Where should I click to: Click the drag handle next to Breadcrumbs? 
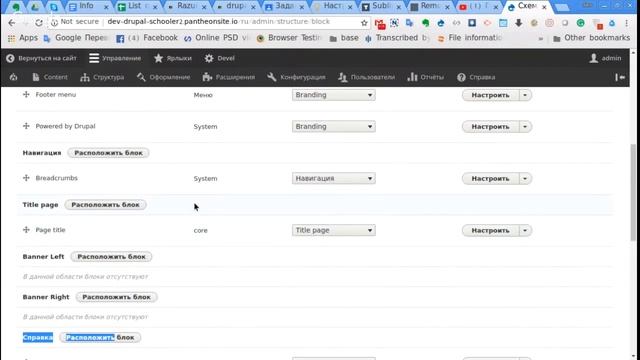(26, 178)
